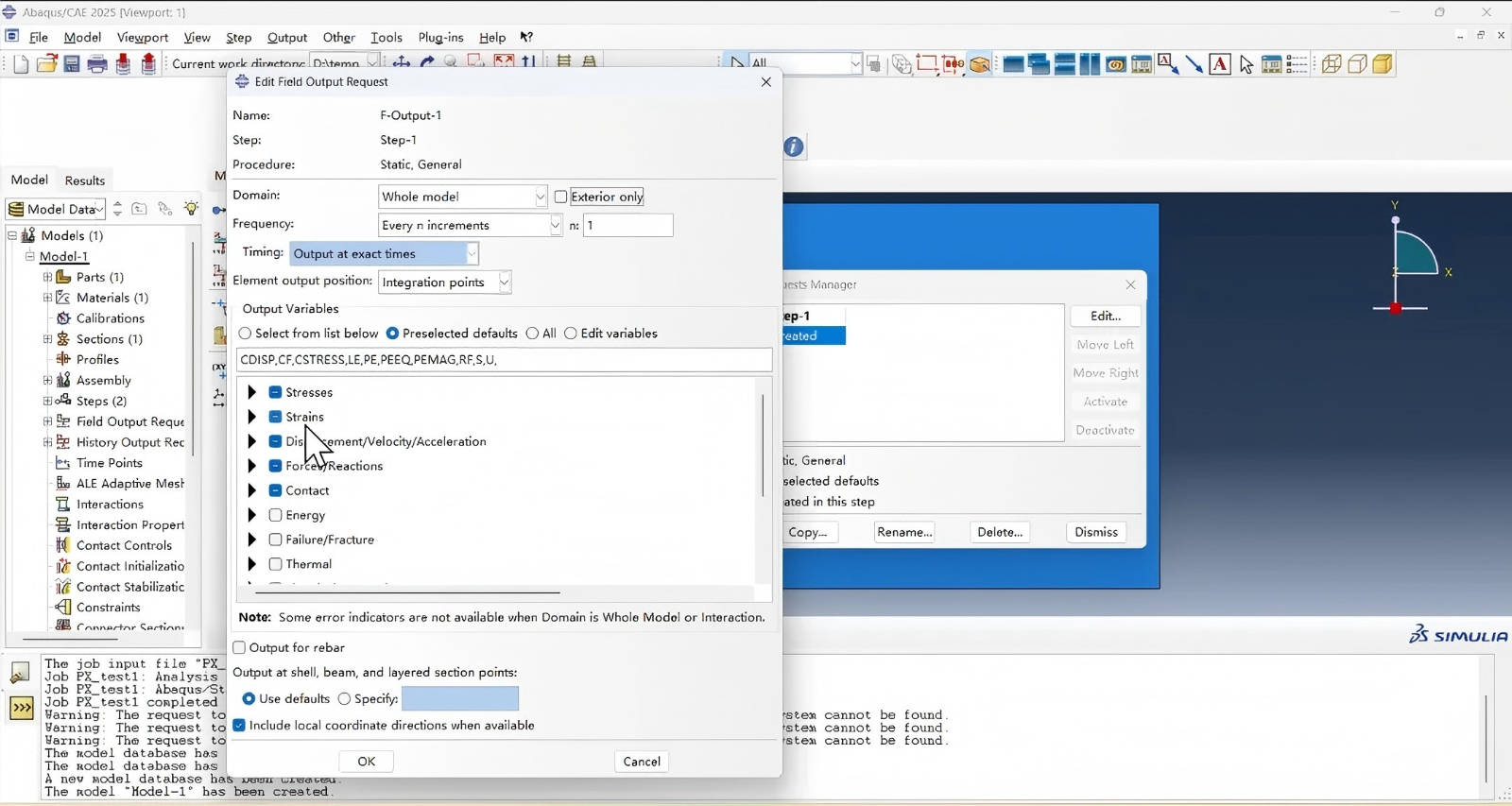Viewport: 1512px width, 806px height.
Task: Switch to the Results tab
Action: (85, 180)
